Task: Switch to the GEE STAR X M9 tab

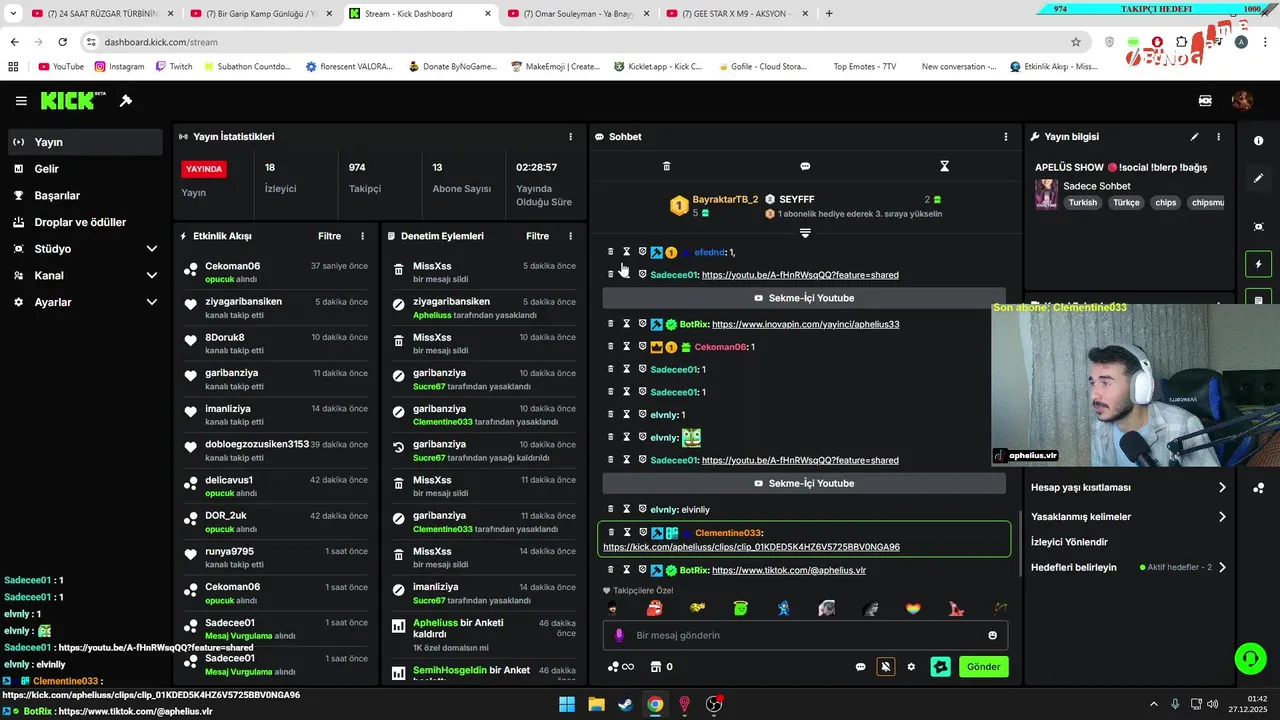Action: [737, 14]
